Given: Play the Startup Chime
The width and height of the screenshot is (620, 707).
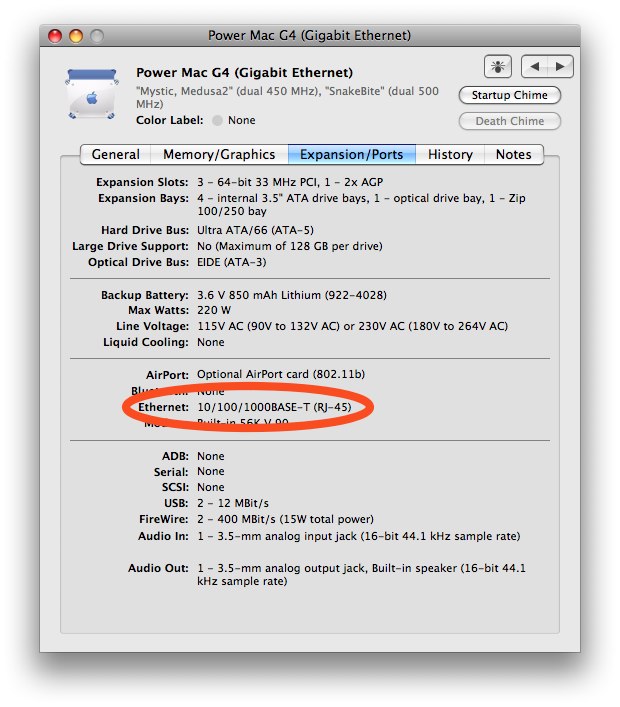Looking at the screenshot, I should 510,95.
